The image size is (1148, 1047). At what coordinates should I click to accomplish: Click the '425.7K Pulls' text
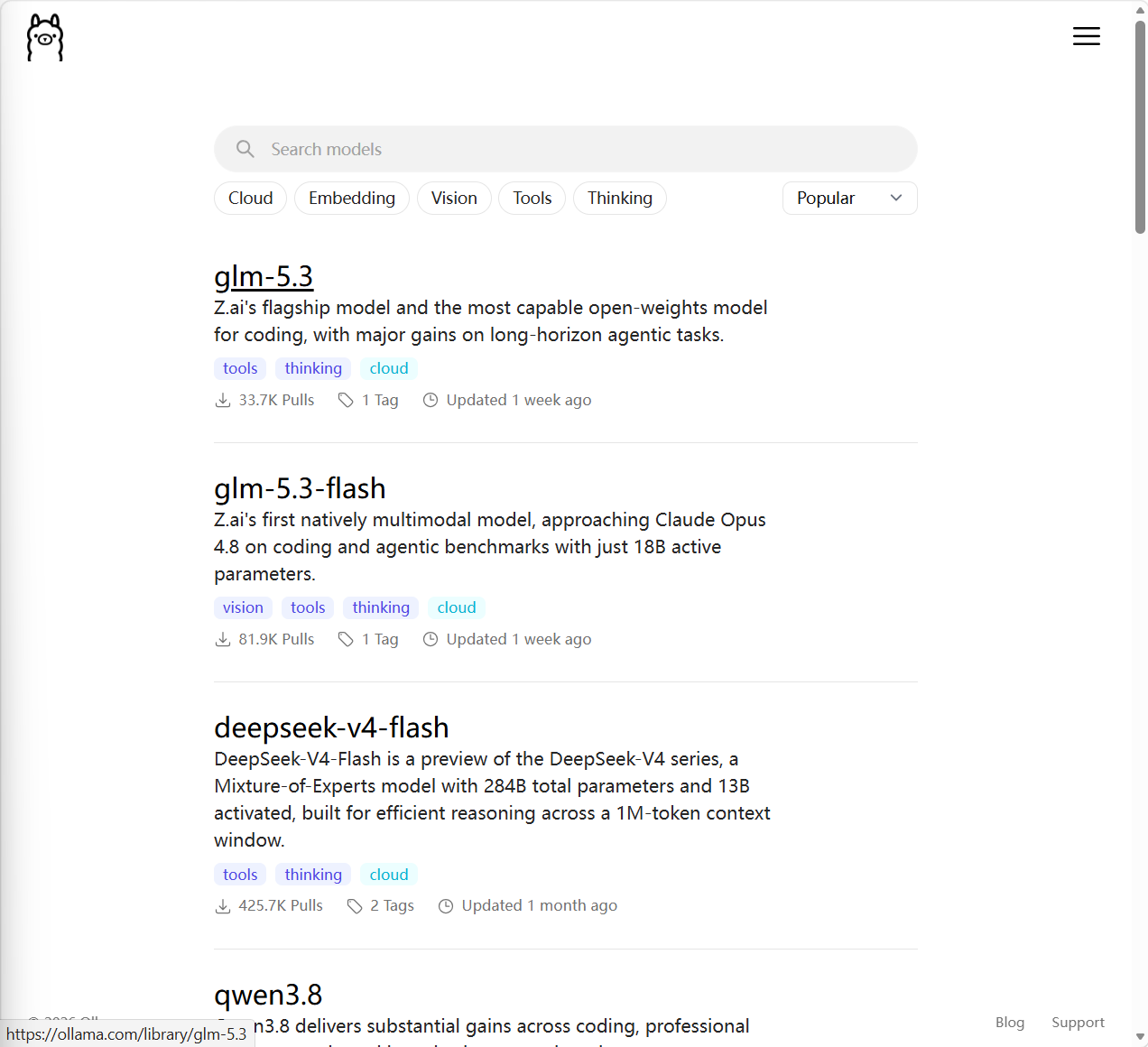click(x=281, y=906)
